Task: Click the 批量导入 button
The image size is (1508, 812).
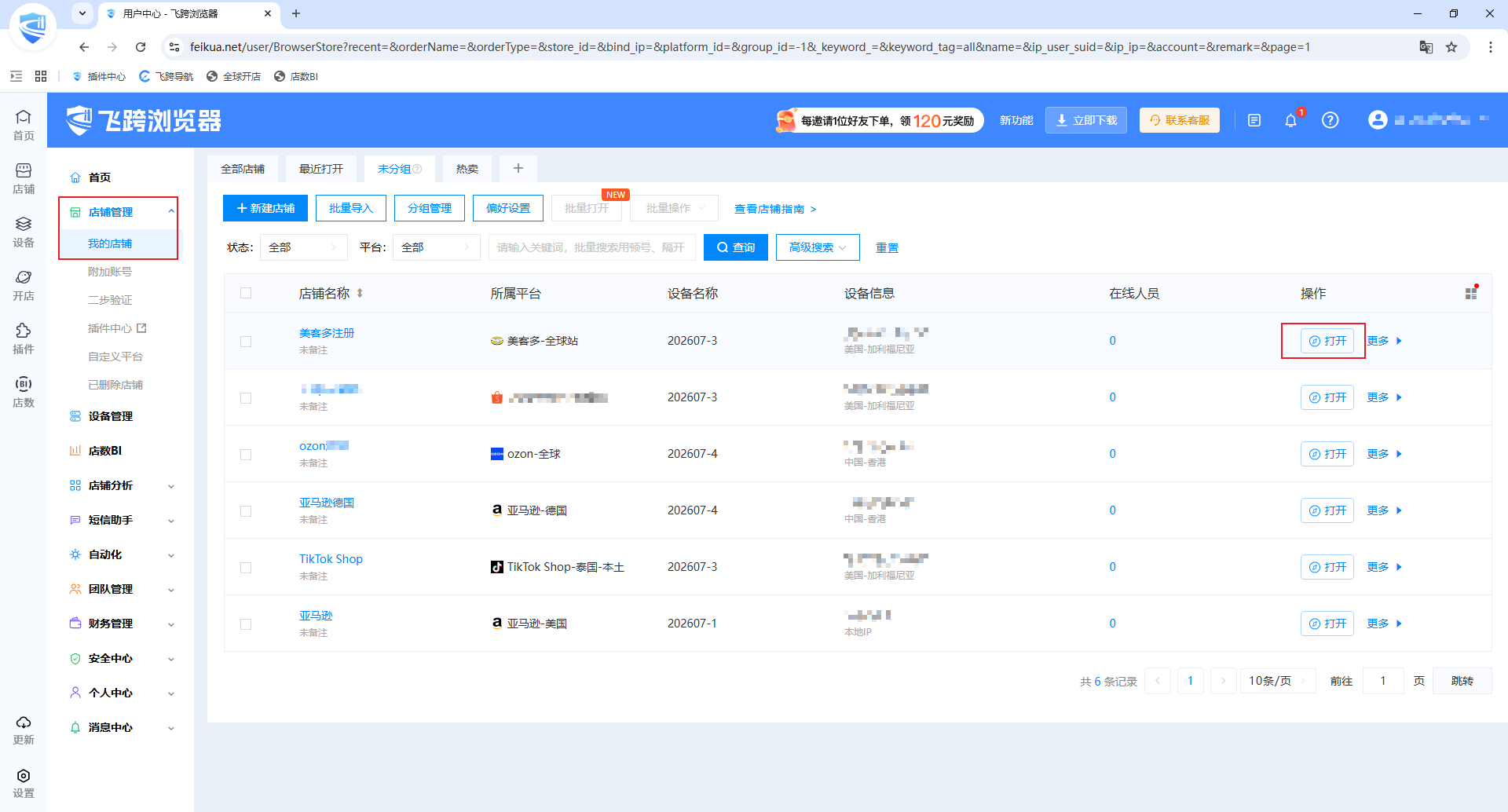Action: [x=351, y=208]
